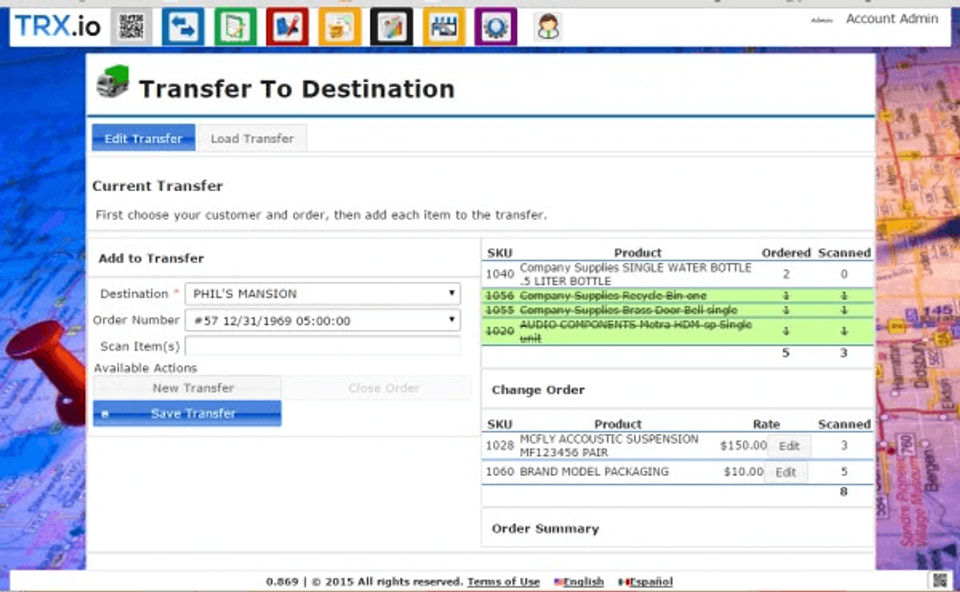
Task: Click the $10.00 rate value
Action: pyautogui.click(x=743, y=472)
